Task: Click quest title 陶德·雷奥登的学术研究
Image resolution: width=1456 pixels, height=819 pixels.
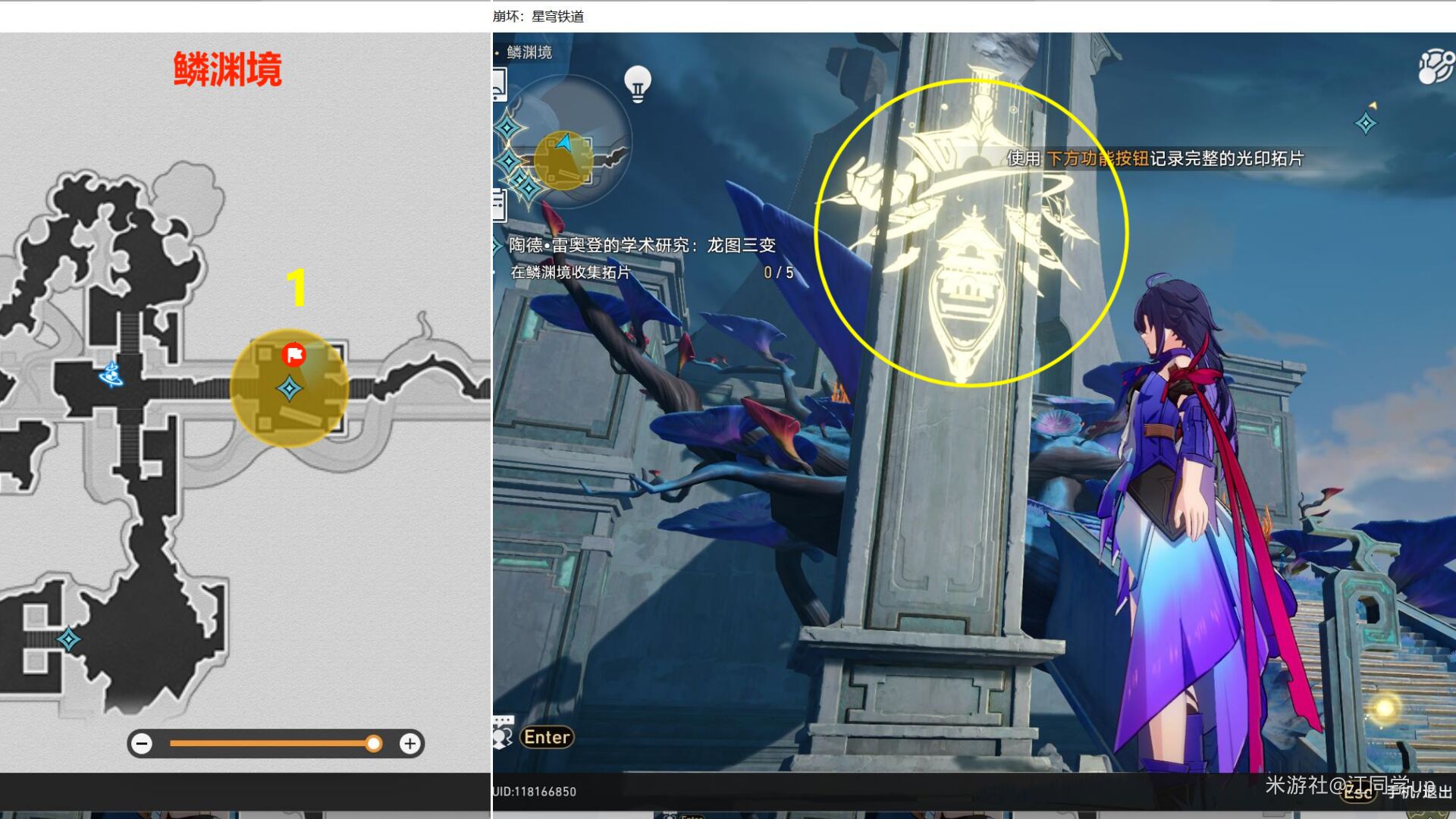Action: coord(642,245)
